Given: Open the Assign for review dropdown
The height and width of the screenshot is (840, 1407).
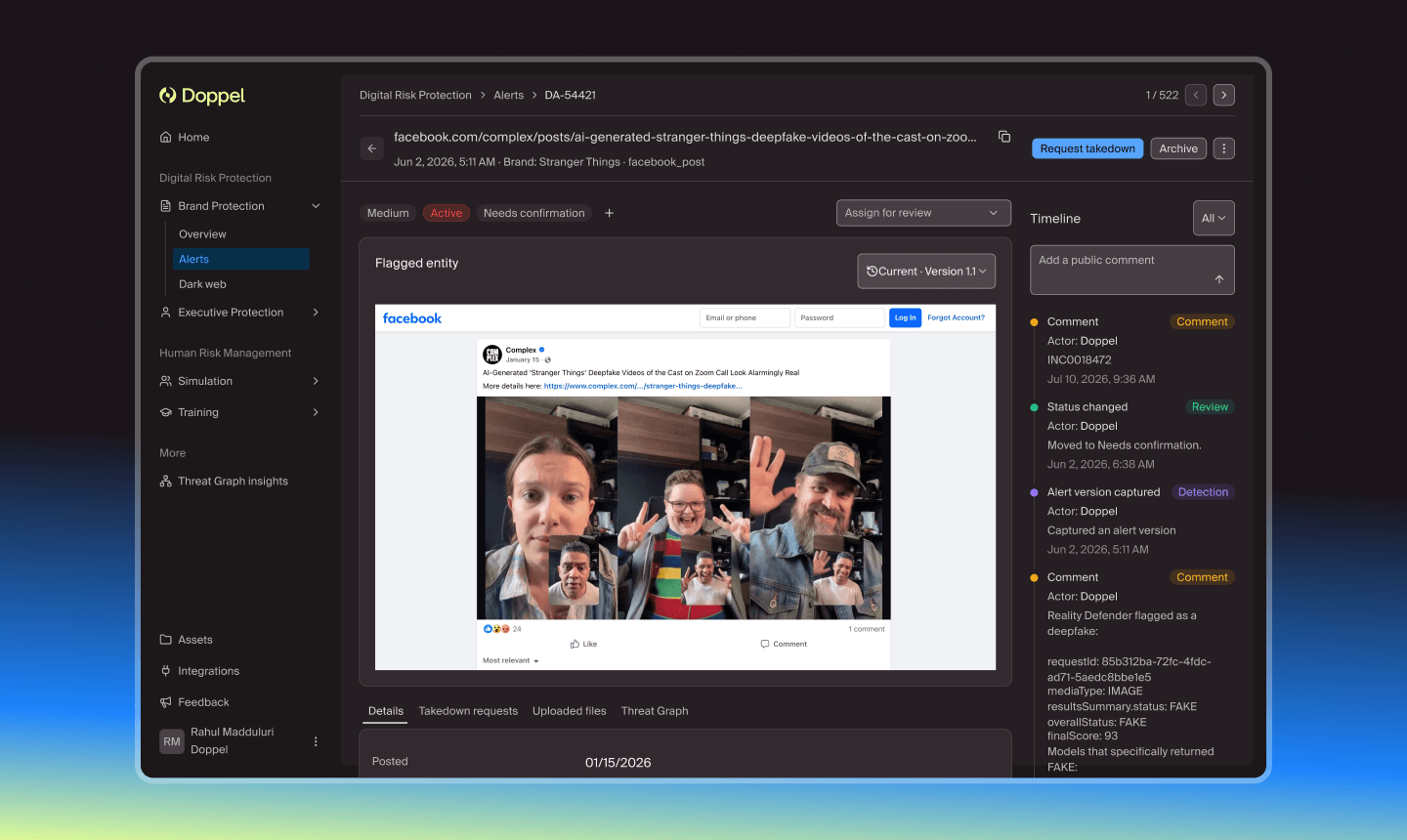Looking at the screenshot, I should pos(923,213).
